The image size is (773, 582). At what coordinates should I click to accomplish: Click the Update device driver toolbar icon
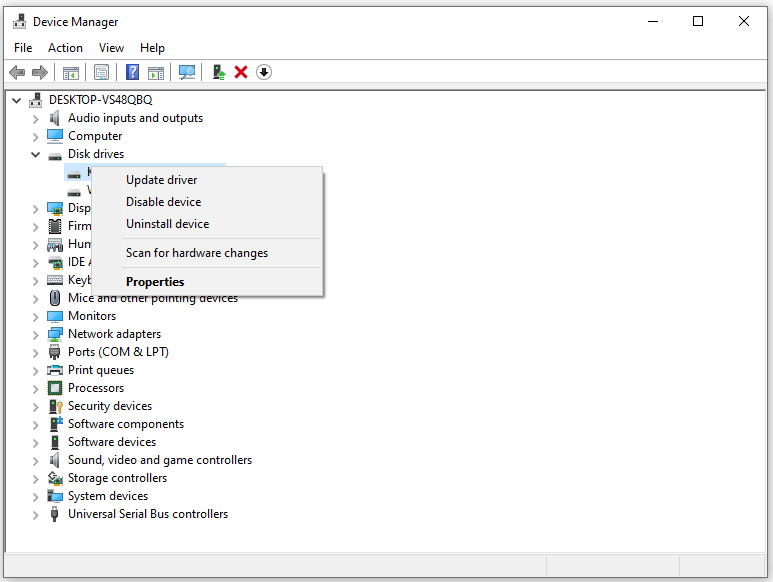218,72
